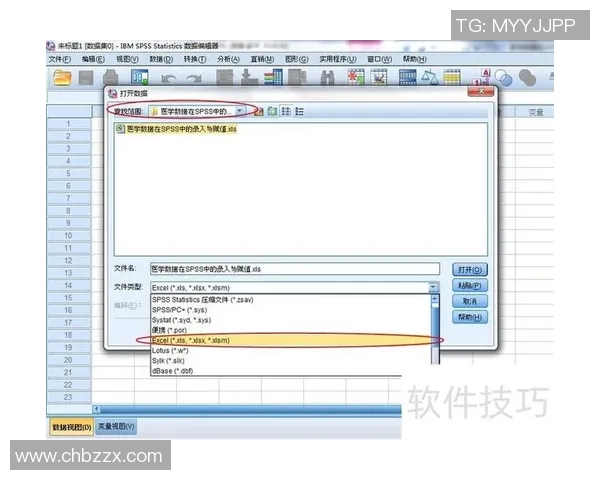Click the 变量 column header

[535, 112]
